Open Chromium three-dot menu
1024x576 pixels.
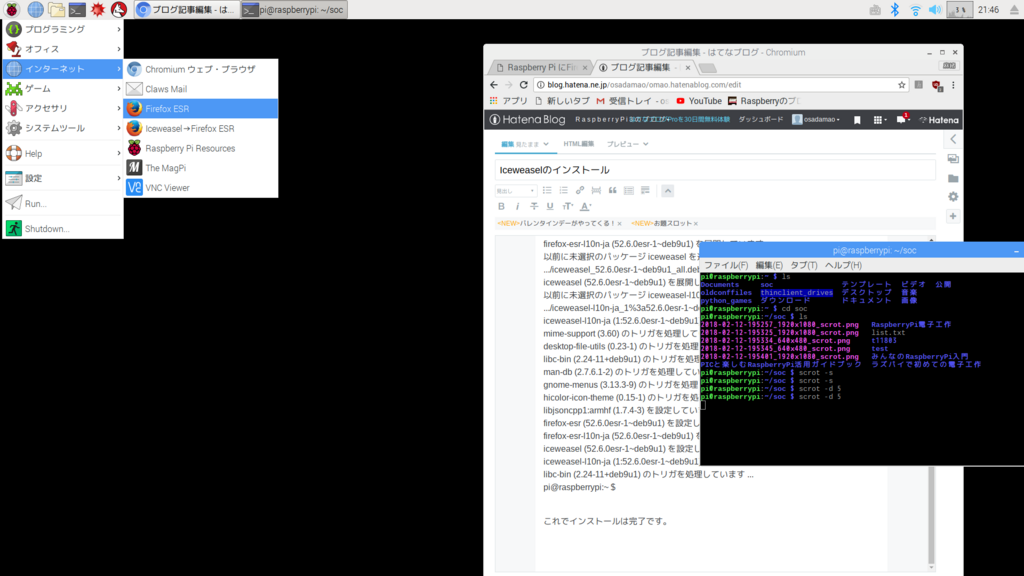click(x=953, y=85)
